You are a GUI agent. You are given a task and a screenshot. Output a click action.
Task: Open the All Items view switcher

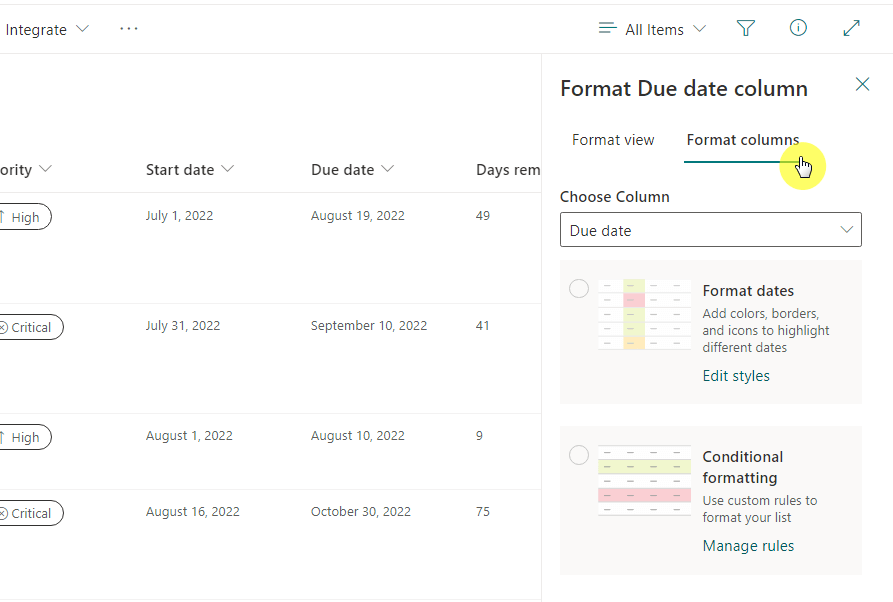pyautogui.click(x=653, y=29)
